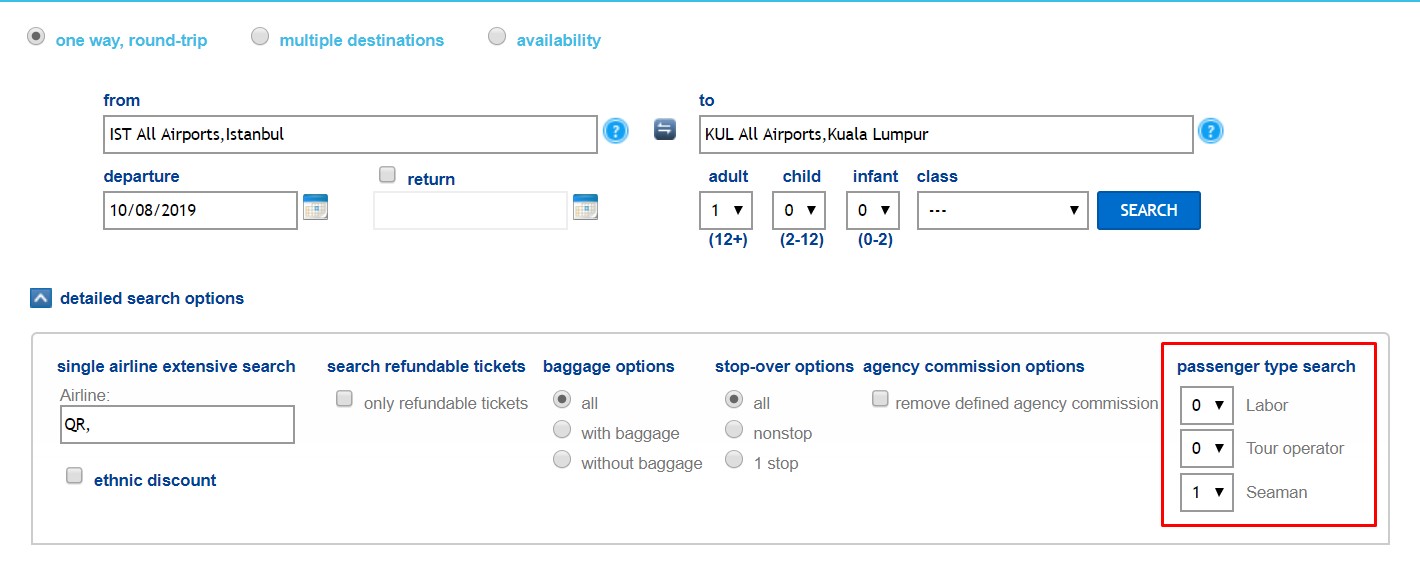This screenshot has width=1420, height=572.
Task: Open the adult passenger count dropdown
Action: tap(727, 211)
